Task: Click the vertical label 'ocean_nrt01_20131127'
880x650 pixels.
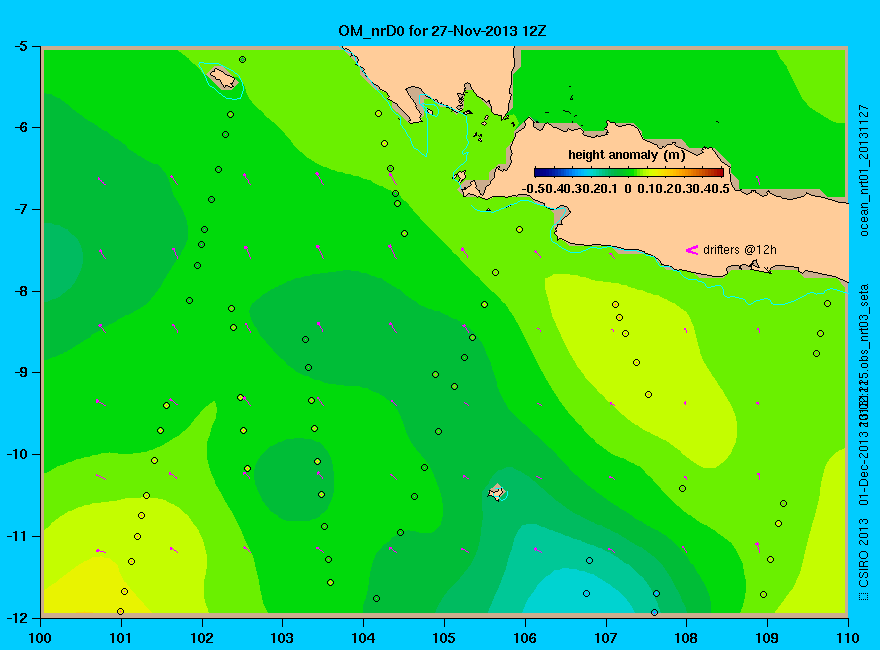Action: (x=864, y=171)
